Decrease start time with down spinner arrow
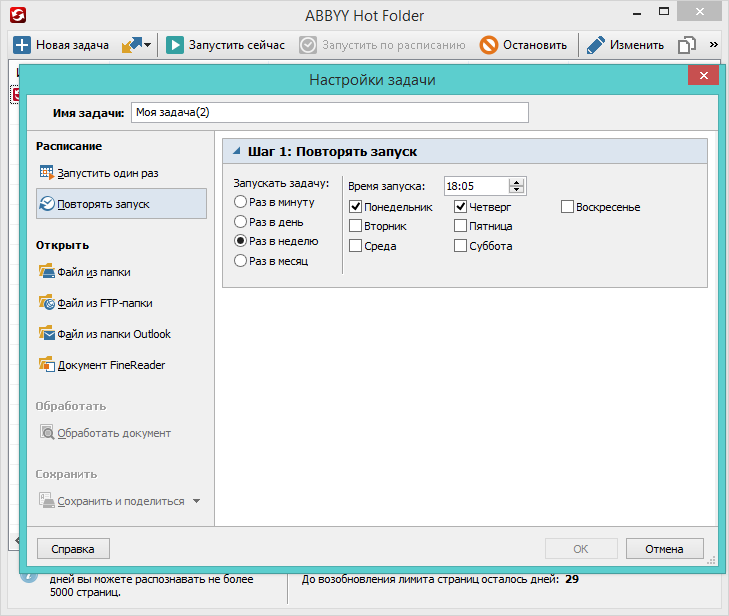Viewport: 729px width, 616px height. 517,190
